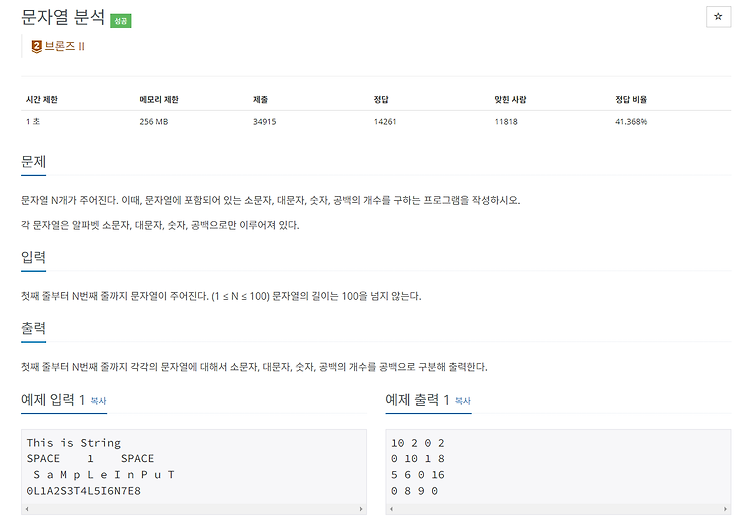This screenshot has height=523, width=750.
Task: Click the output description ending 구분해 출력한다
Action: point(254,367)
